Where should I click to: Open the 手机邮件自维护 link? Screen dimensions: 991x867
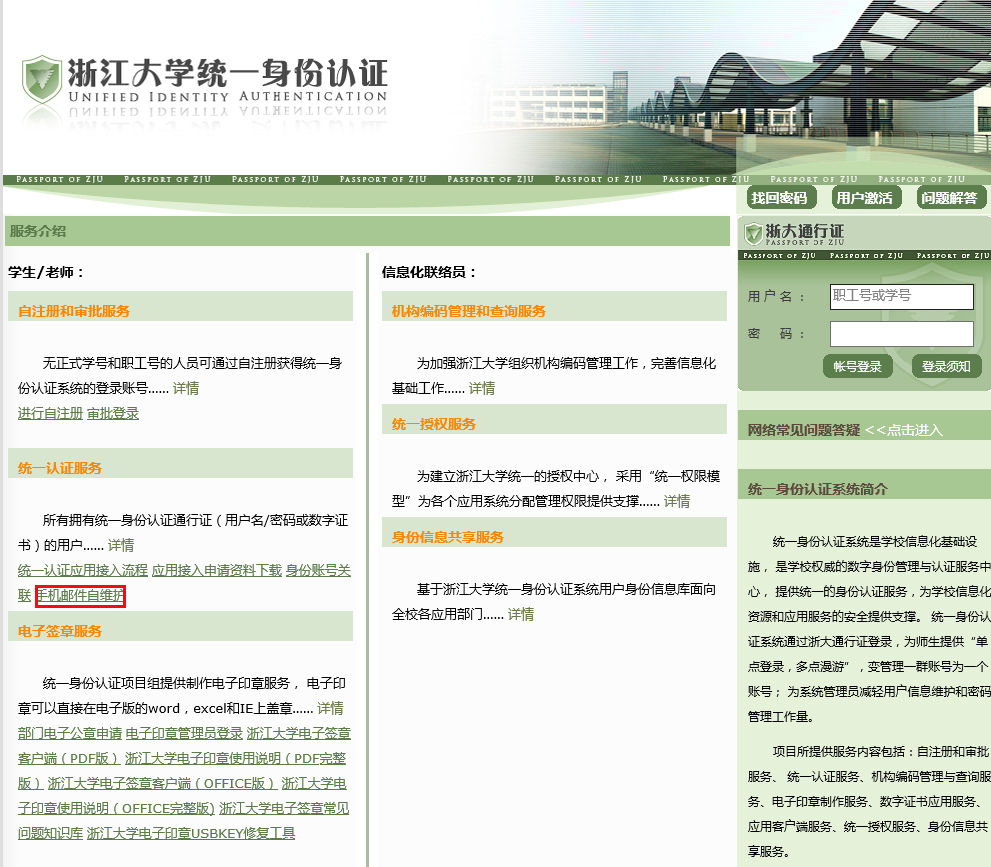[x=80, y=595]
